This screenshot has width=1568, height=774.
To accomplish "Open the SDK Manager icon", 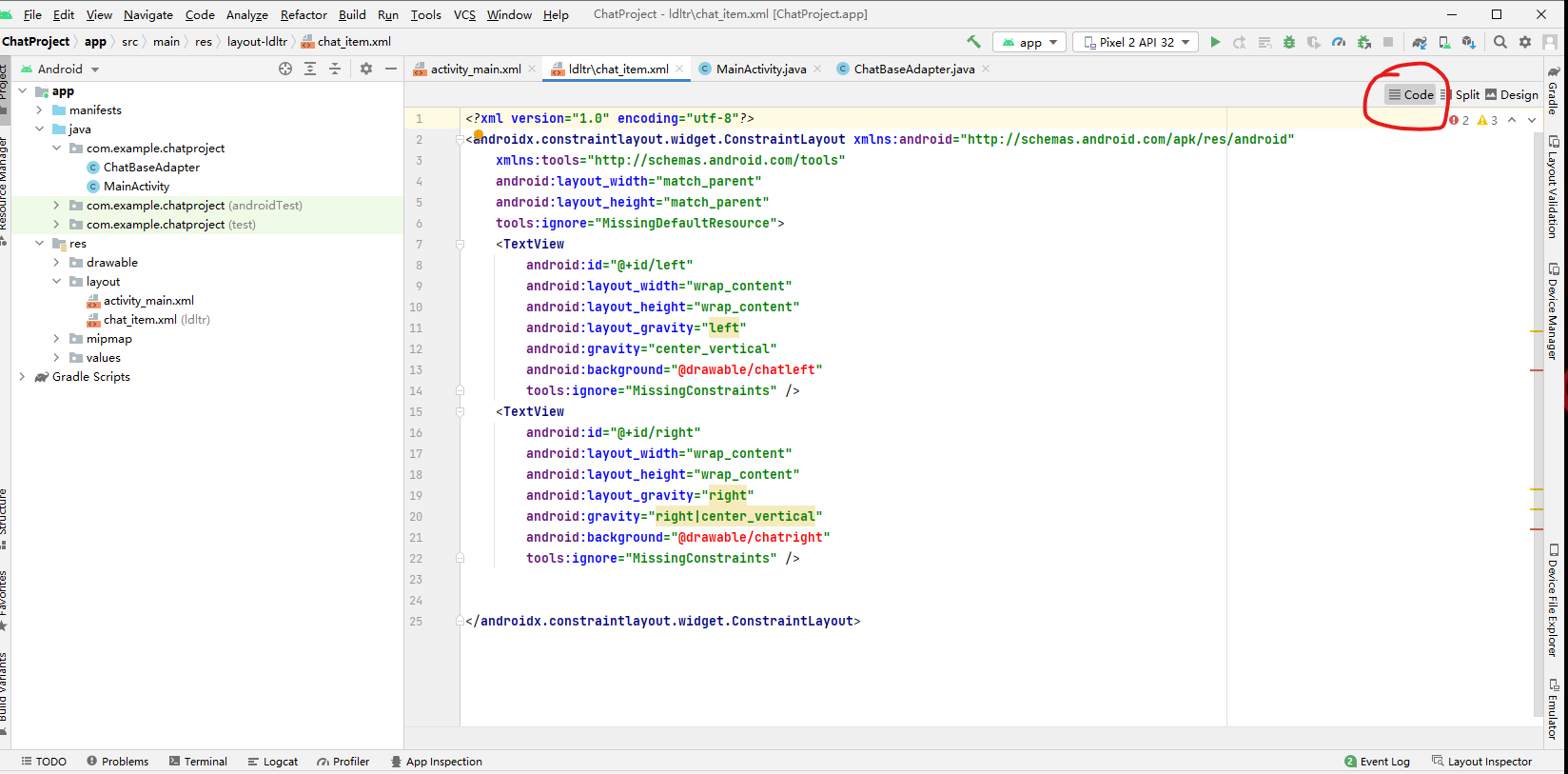I will coord(1468,42).
